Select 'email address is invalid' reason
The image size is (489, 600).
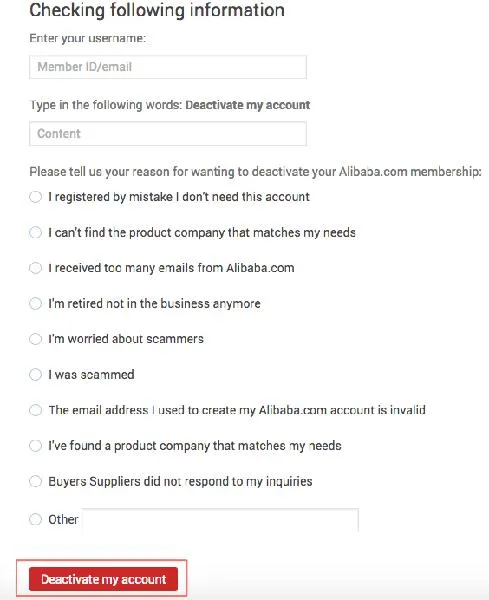(x=35, y=410)
